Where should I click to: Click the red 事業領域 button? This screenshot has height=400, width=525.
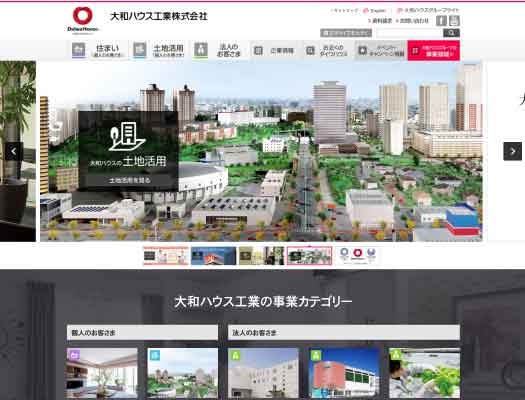434,51
